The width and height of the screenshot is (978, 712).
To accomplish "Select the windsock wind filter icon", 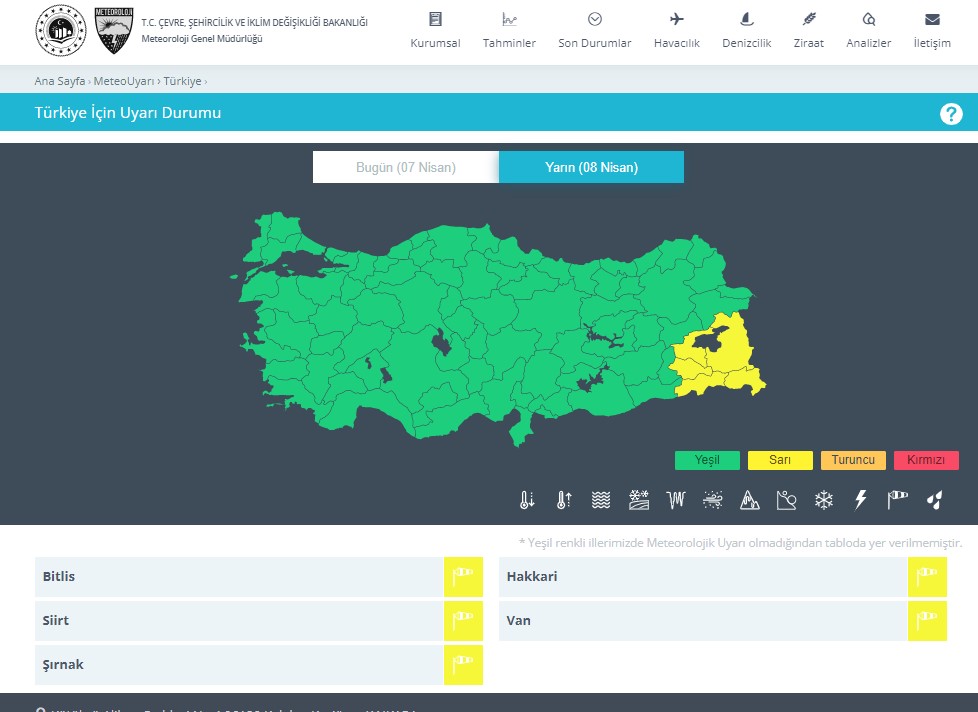I will (897, 500).
